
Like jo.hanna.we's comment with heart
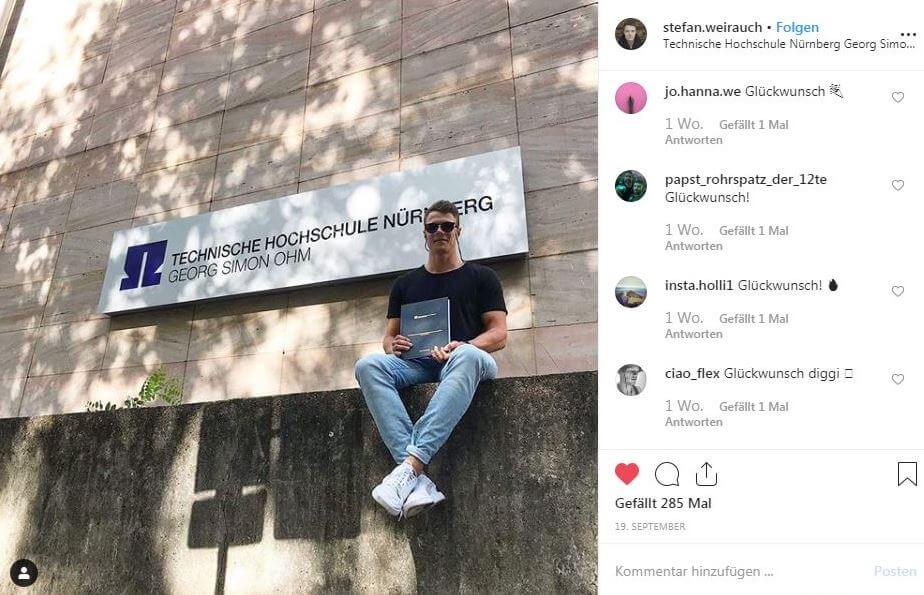point(897,97)
